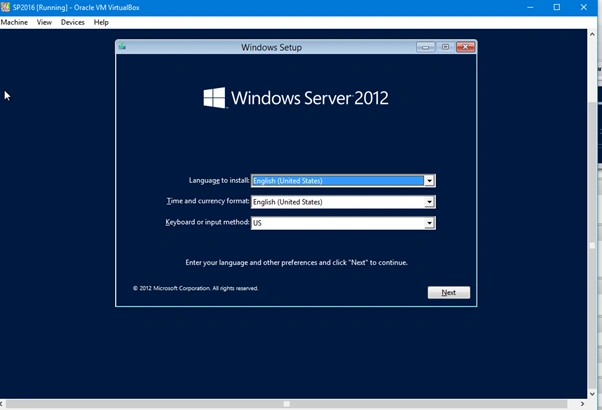Viewport: 602px width, 410px height.
Task: Open the Devices menu
Action: pyautogui.click(x=73, y=22)
